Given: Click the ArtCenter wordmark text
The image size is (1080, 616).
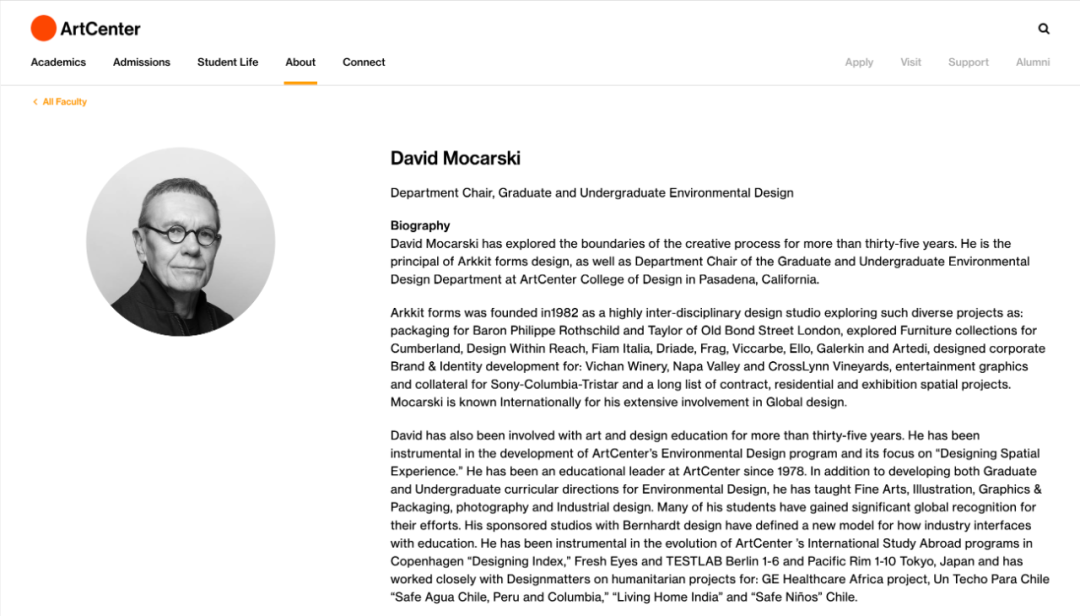Looking at the screenshot, I should click(x=101, y=29).
